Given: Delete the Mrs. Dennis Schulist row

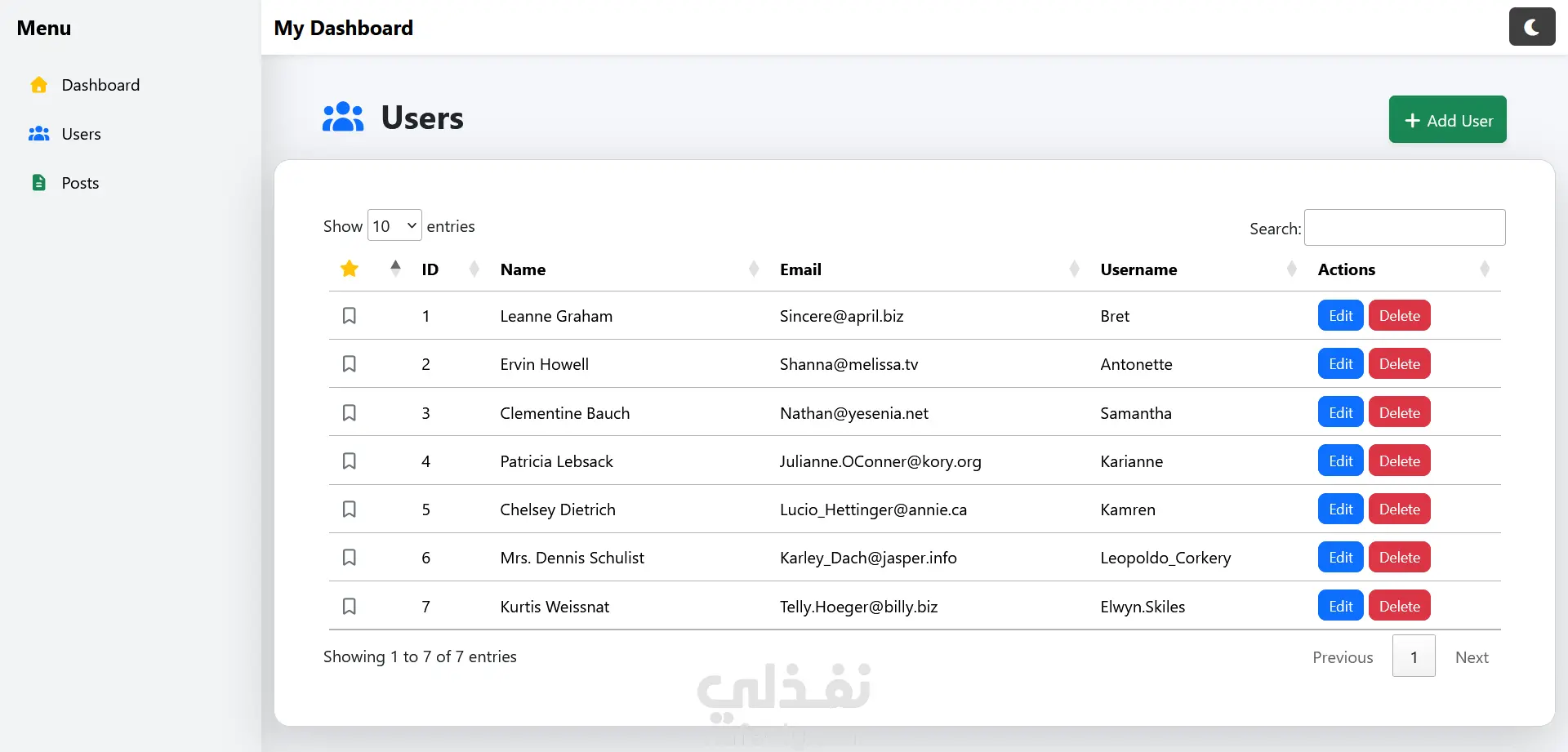Looking at the screenshot, I should (x=1399, y=558).
